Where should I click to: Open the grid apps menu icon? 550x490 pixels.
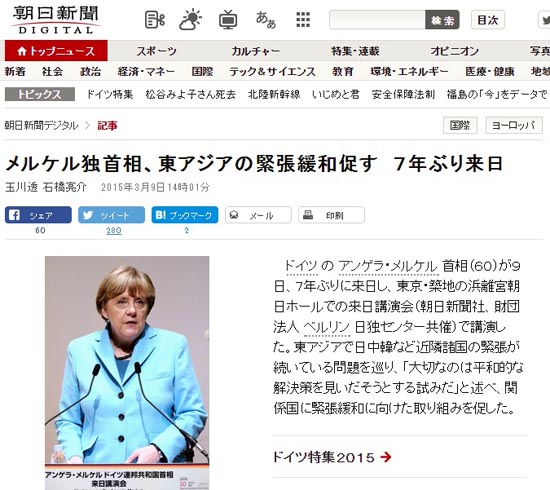click(303, 20)
